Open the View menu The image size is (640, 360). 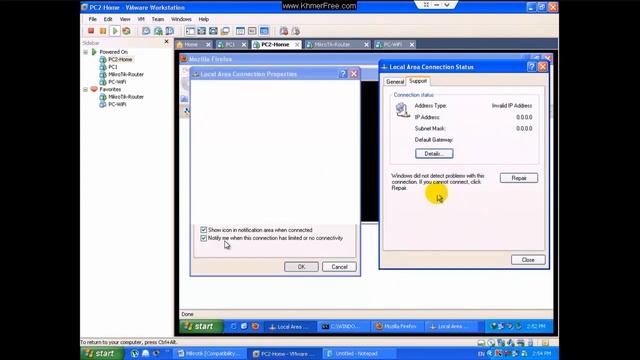[x=125, y=19]
